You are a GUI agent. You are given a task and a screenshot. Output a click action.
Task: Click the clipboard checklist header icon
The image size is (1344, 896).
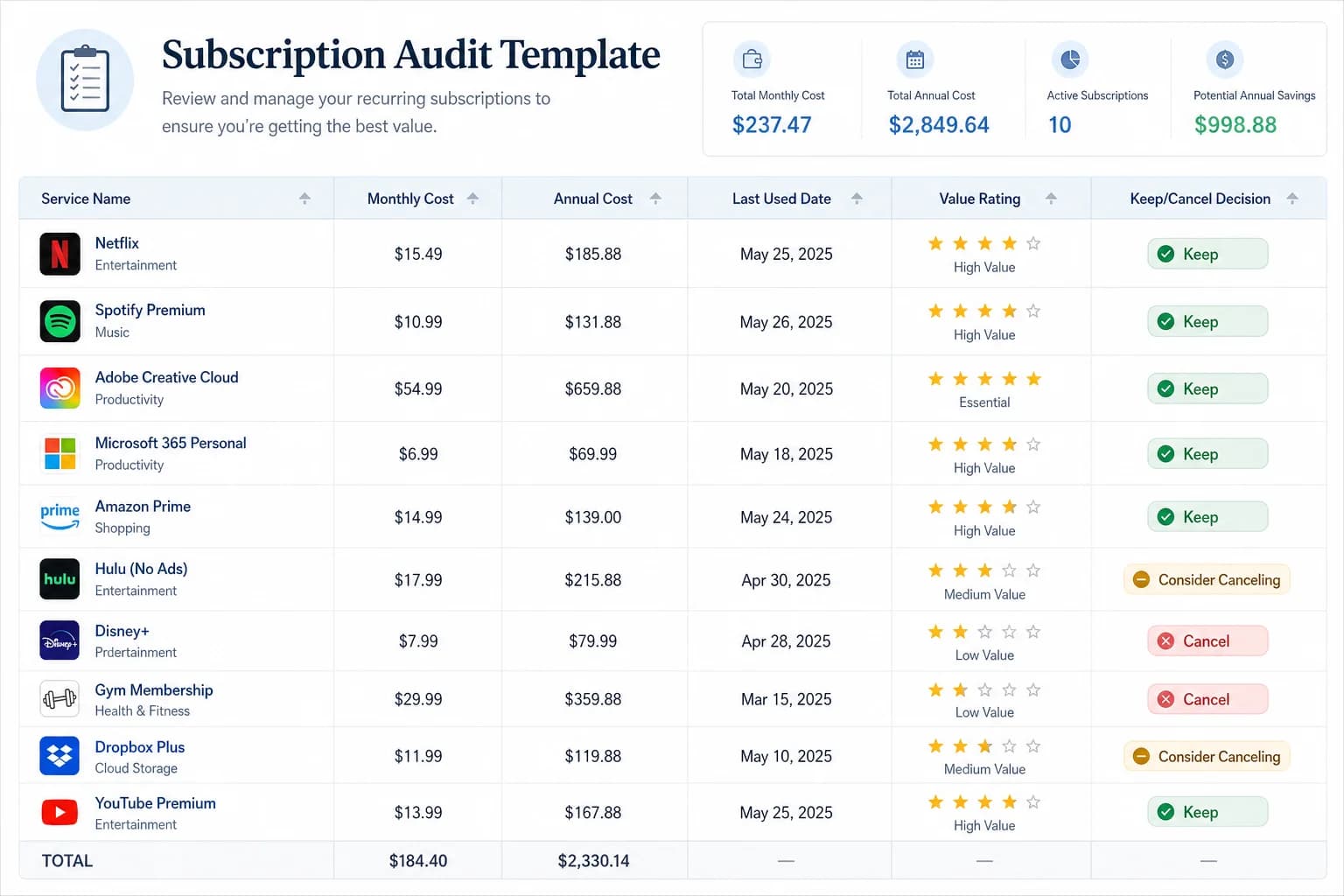pos(85,80)
